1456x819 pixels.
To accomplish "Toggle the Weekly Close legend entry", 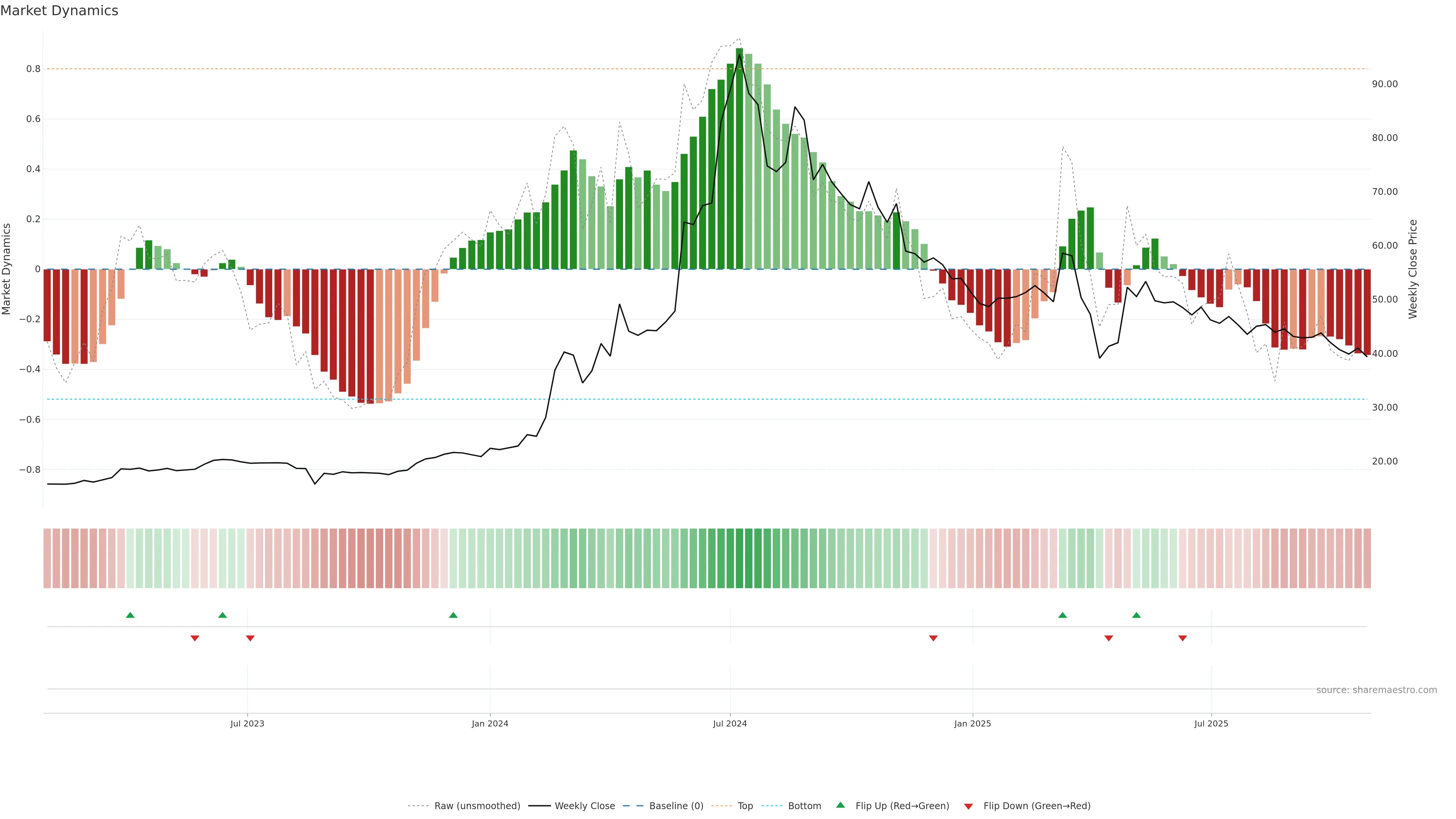I will [584, 806].
